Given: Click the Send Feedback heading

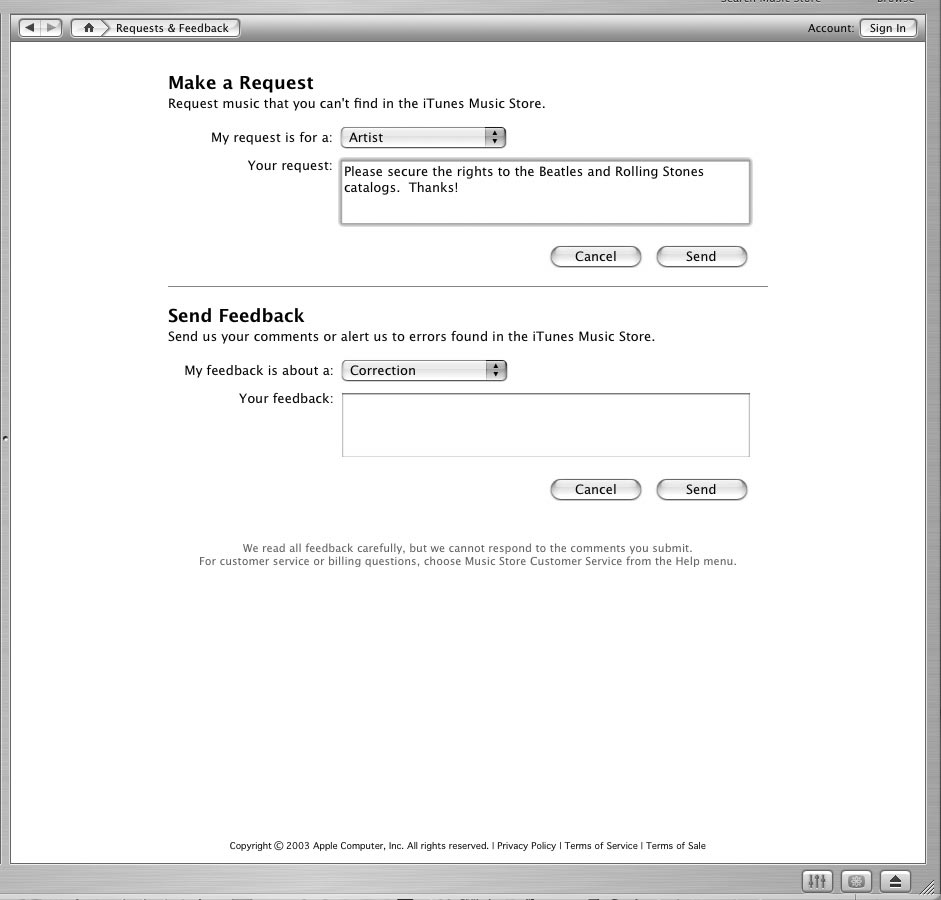Looking at the screenshot, I should click(x=236, y=315).
